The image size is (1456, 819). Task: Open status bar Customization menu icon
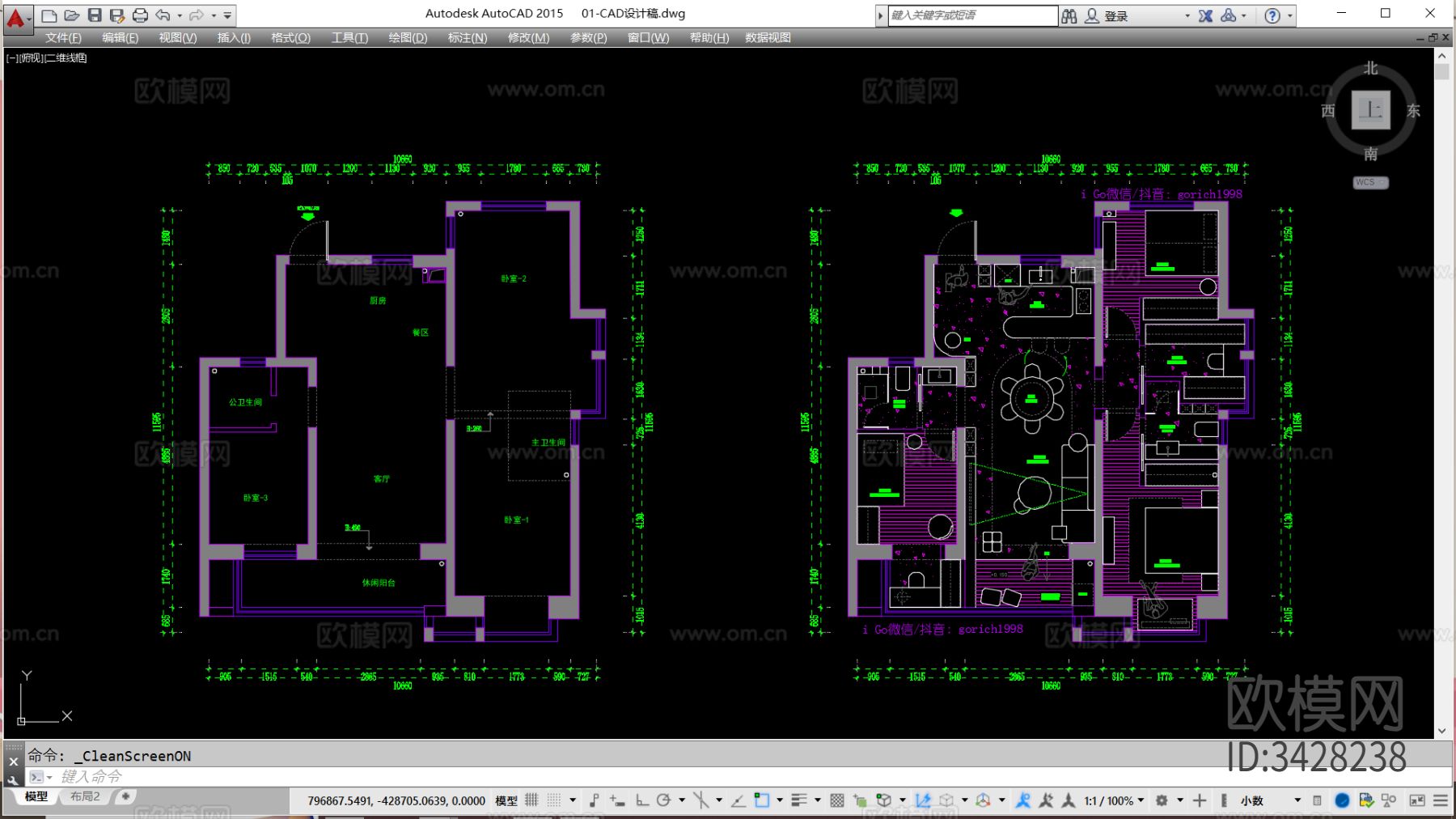pyautogui.click(x=1441, y=800)
